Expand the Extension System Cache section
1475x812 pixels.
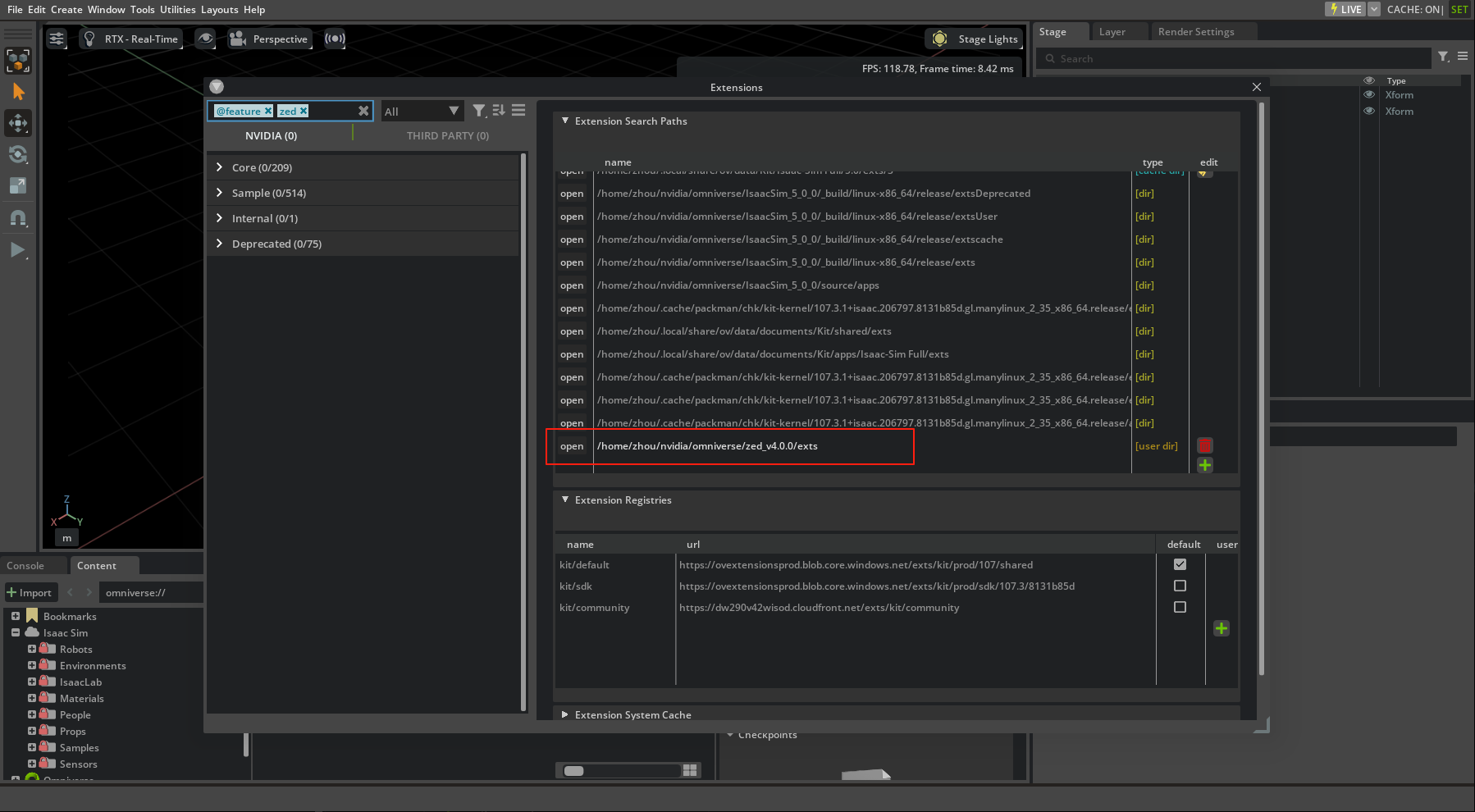(x=565, y=714)
